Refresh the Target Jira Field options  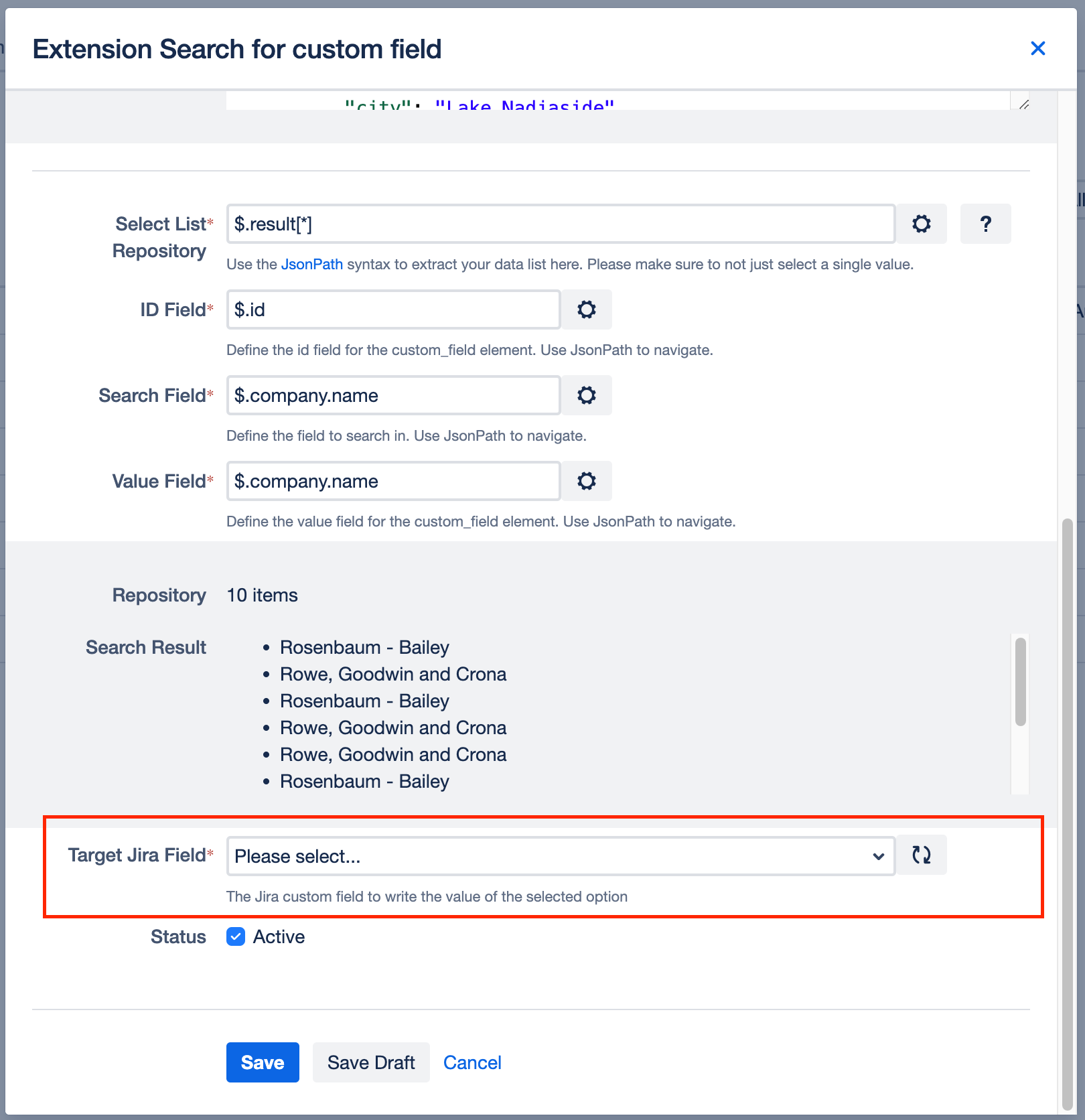pos(922,855)
